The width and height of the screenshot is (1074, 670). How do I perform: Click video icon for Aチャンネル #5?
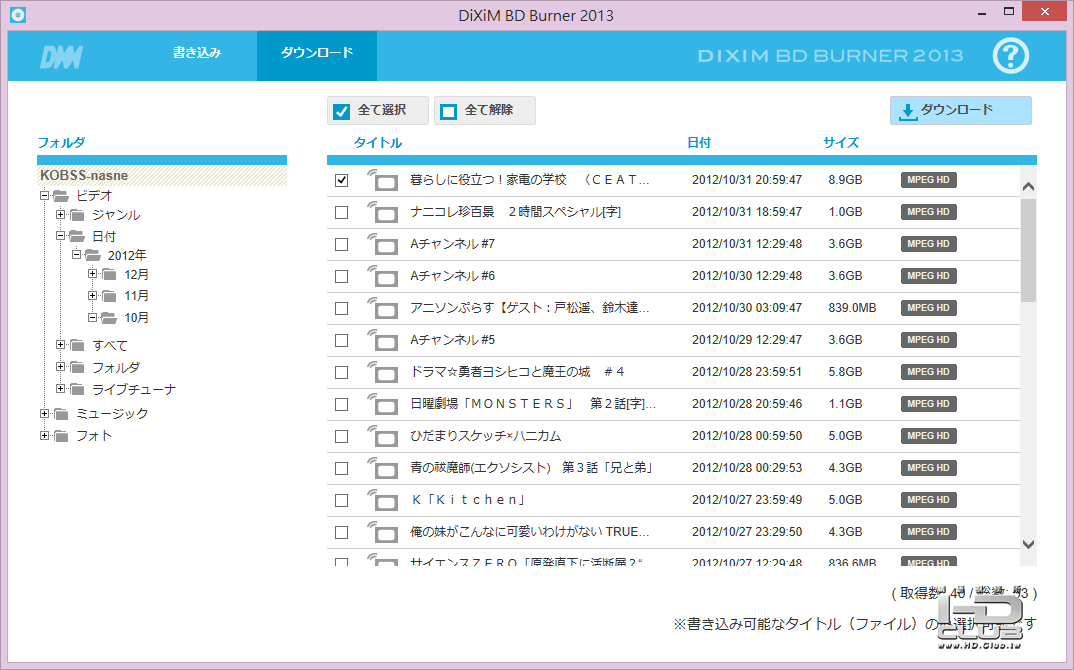(382, 340)
